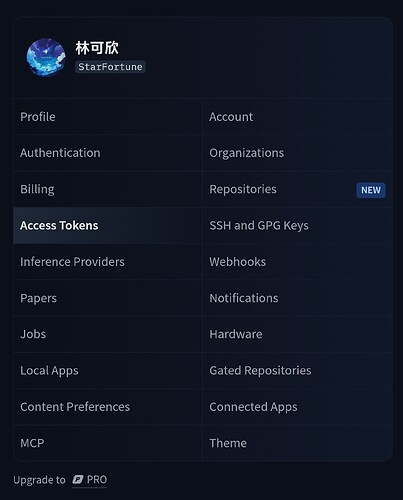Go to Account settings
The height and width of the screenshot is (500, 403).
point(297,117)
